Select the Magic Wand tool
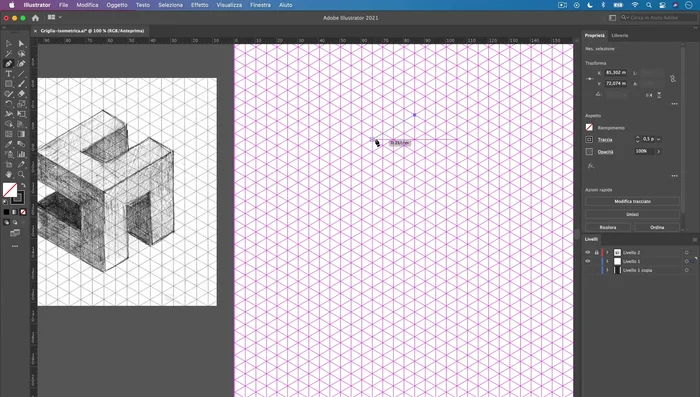Viewport: 700px width, 397px height. tap(8, 54)
